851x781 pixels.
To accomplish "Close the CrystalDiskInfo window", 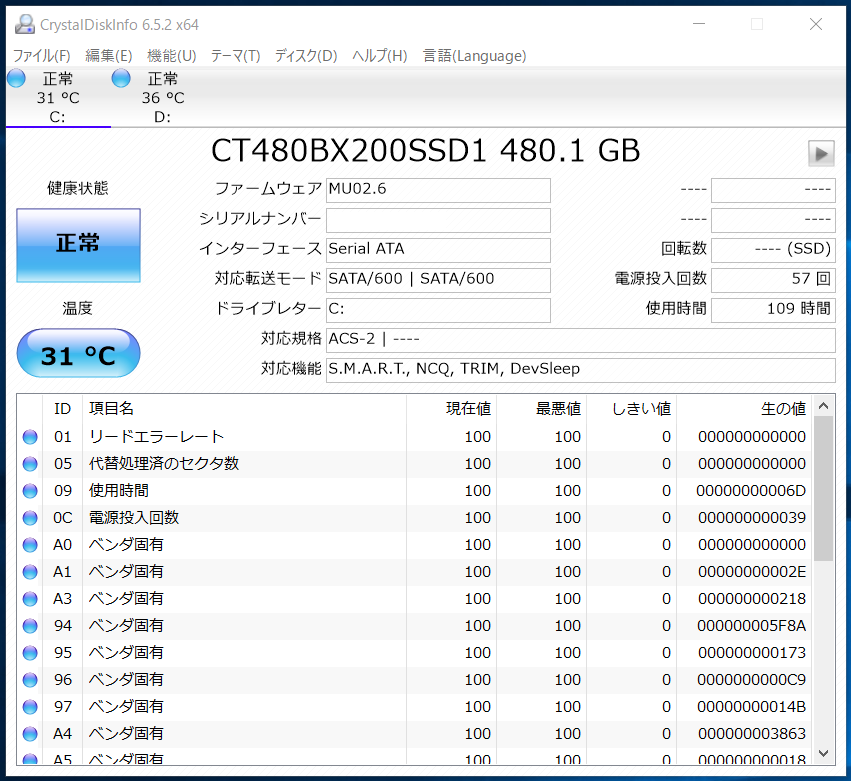I will click(816, 24).
